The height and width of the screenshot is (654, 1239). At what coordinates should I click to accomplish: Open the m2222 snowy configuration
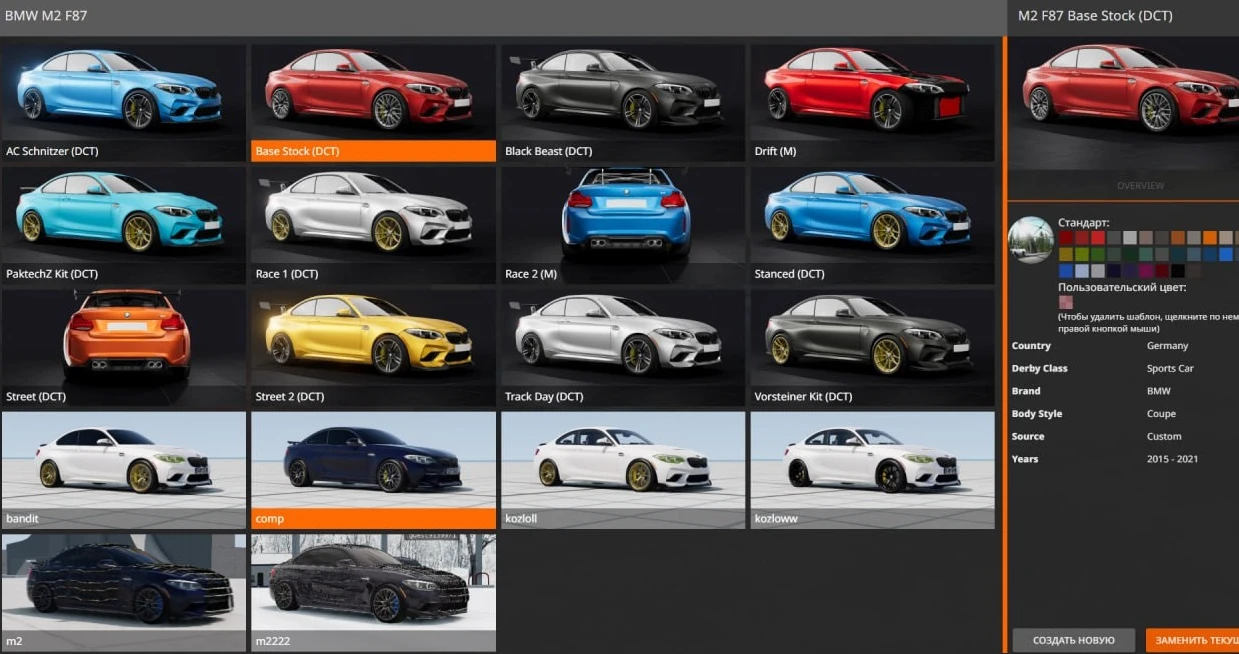[372, 585]
